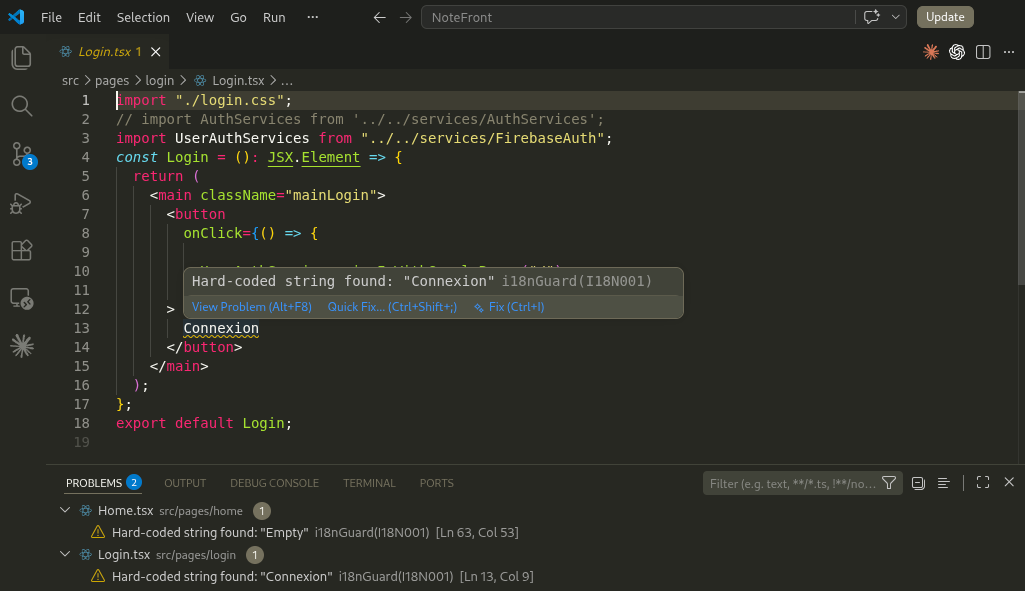The width and height of the screenshot is (1025, 591).
Task: Open the problems filter funnel options
Action: tap(889, 483)
